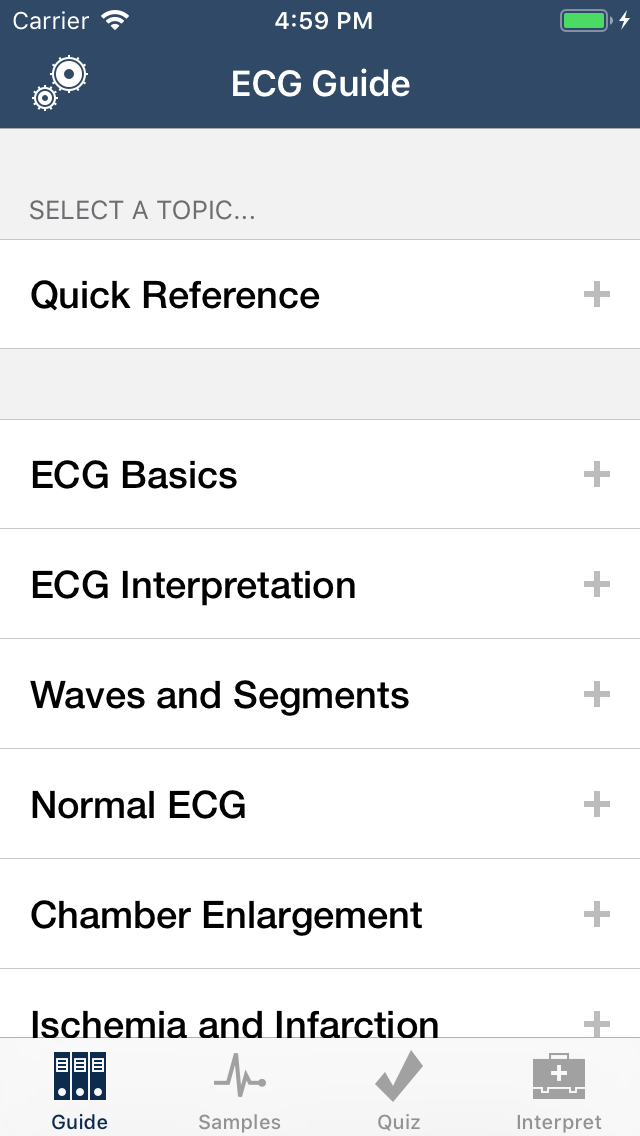Viewport: 640px width, 1136px height.
Task: Tap the Quiz checkmark icon
Action: 399,1078
